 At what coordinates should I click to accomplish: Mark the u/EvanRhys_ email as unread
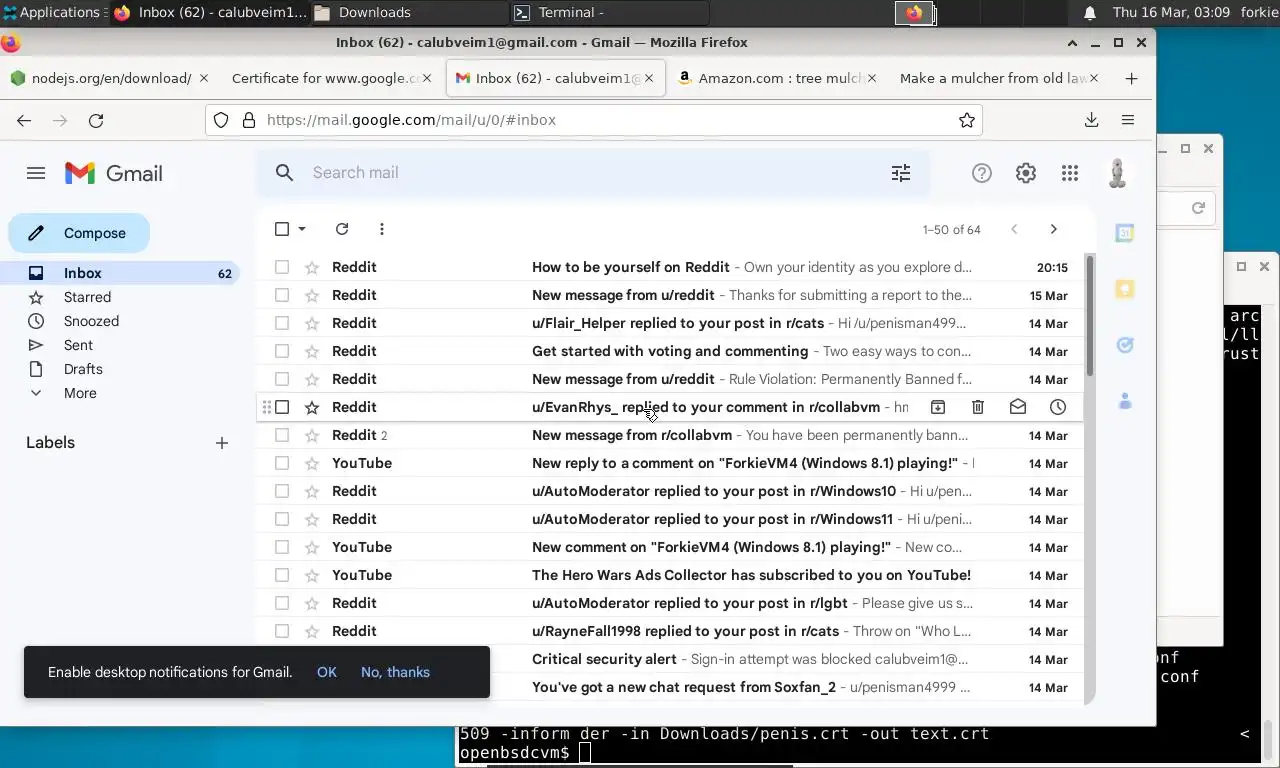tap(1018, 407)
